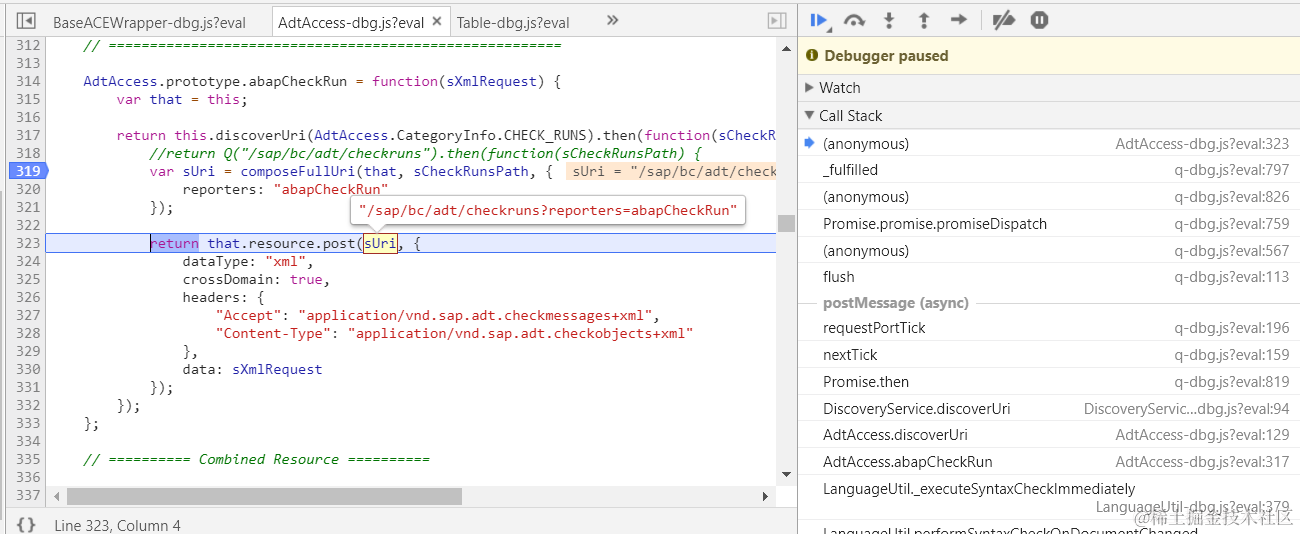Toggle the debugger sidebar pane icon
Image resolution: width=1300 pixels, height=534 pixels.
776,21
